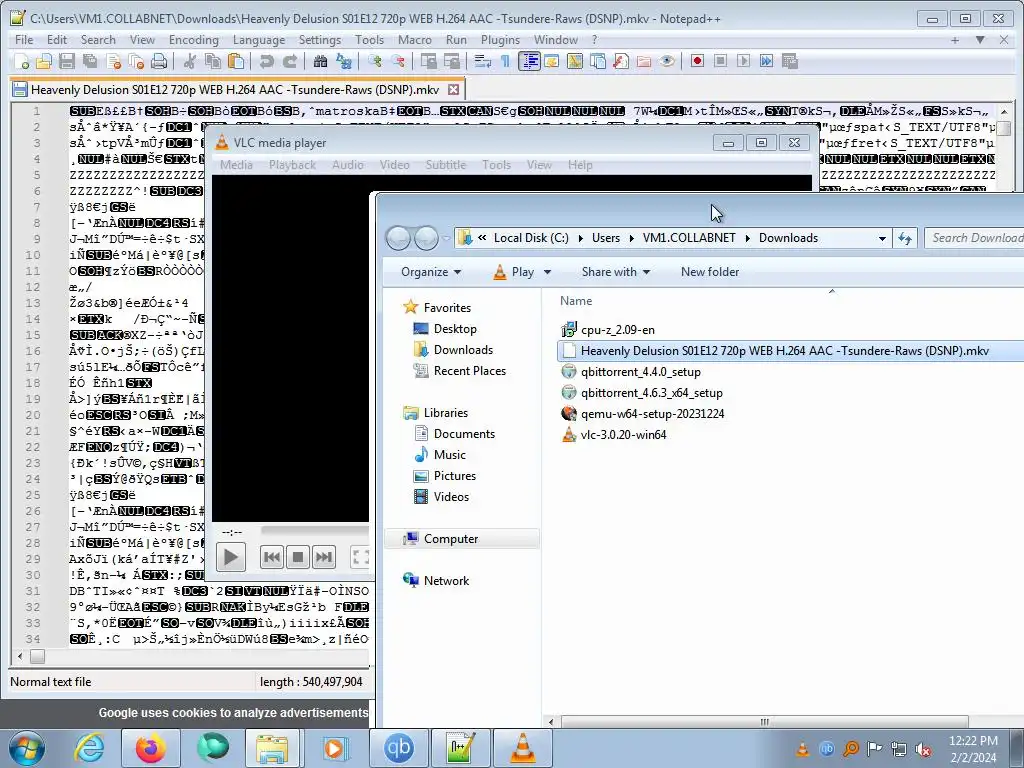Click the Explorer horizontal scrollbar

764,722
